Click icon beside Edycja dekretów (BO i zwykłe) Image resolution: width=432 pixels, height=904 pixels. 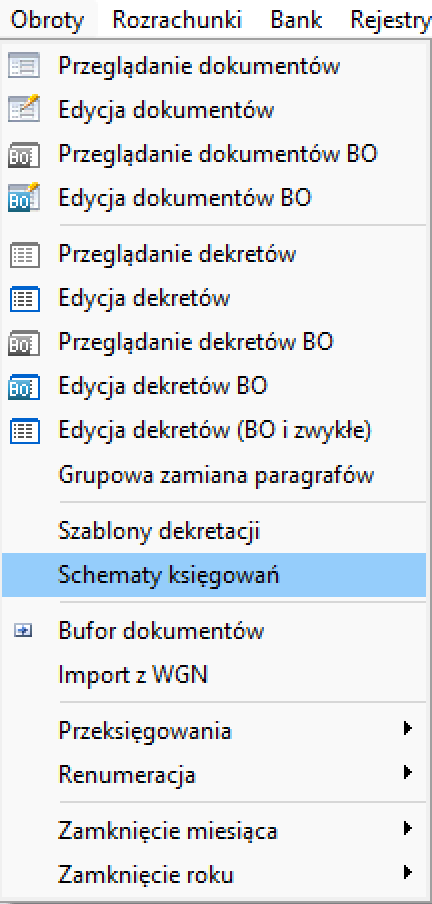click(25, 431)
